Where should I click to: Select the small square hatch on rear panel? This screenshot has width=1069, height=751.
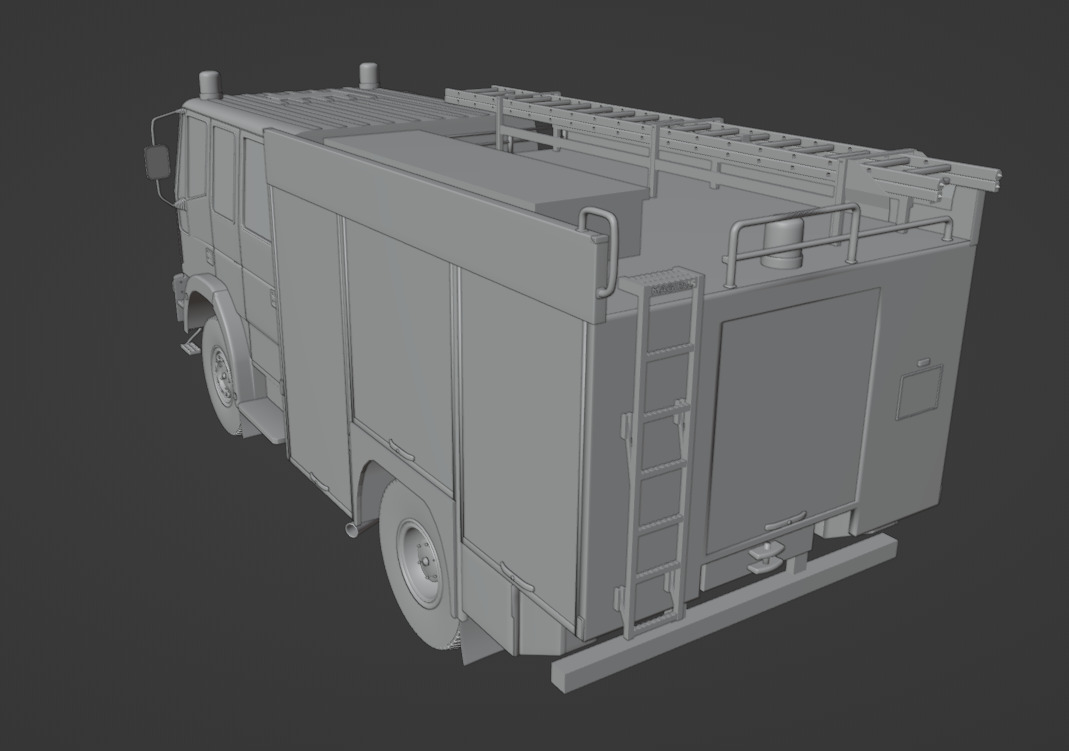[918, 392]
